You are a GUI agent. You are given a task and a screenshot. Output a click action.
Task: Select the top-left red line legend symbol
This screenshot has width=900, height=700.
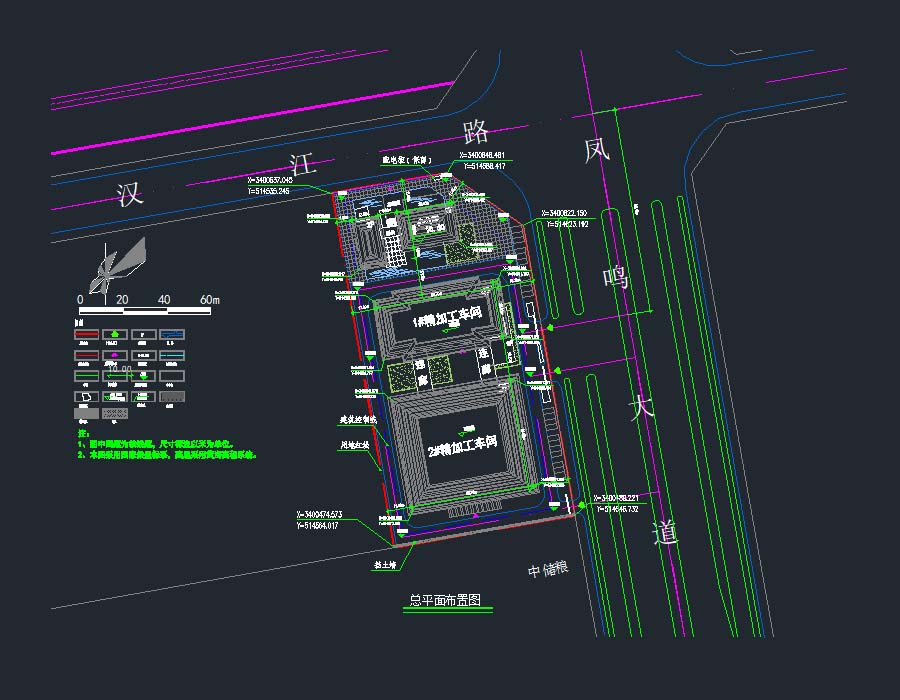[x=88, y=335]
